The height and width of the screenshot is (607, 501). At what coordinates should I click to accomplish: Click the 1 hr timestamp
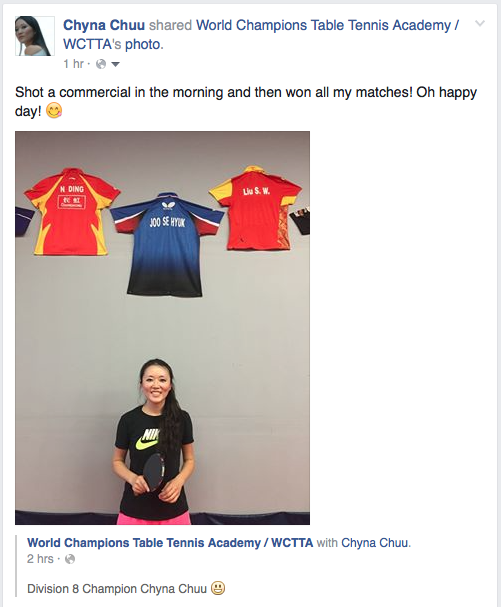74,64
